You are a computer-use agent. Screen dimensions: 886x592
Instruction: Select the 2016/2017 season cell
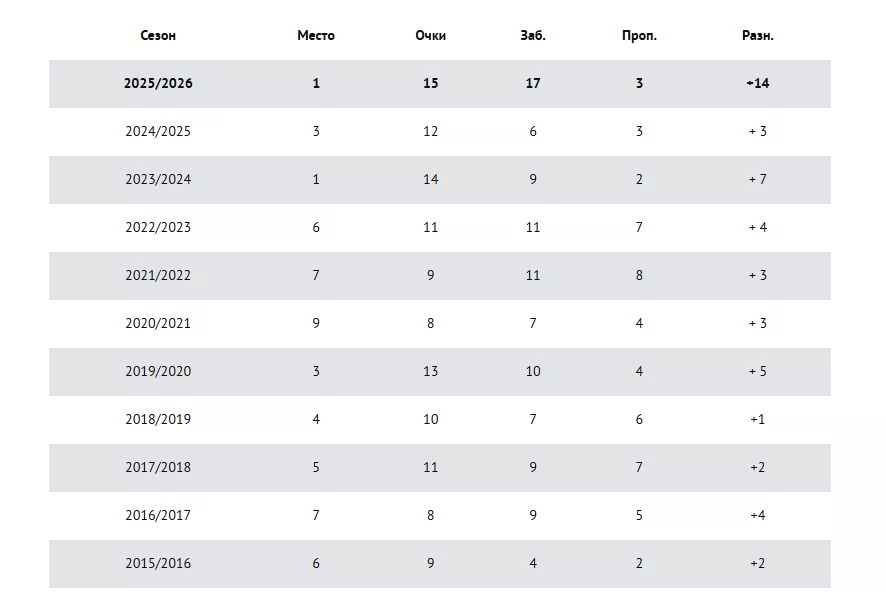(x=158, y=515)
